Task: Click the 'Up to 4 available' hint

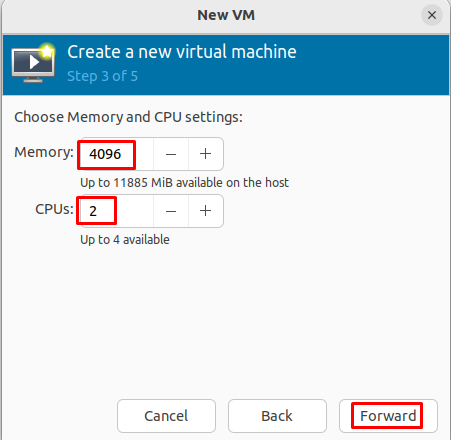Action: pyautogui.click(x=125, y=240)
